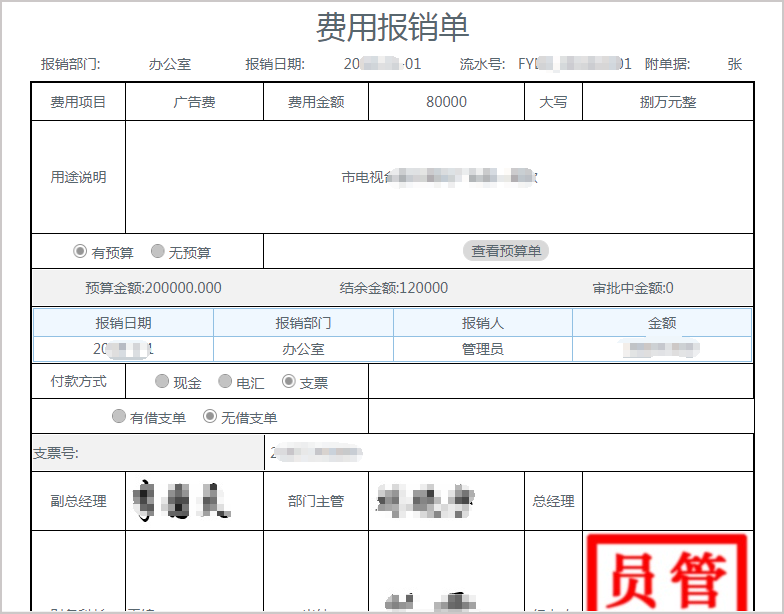The height and width of the screenshot is (614, 784).
Task: Open the 查看预算单 button
Action: [506, 250]
